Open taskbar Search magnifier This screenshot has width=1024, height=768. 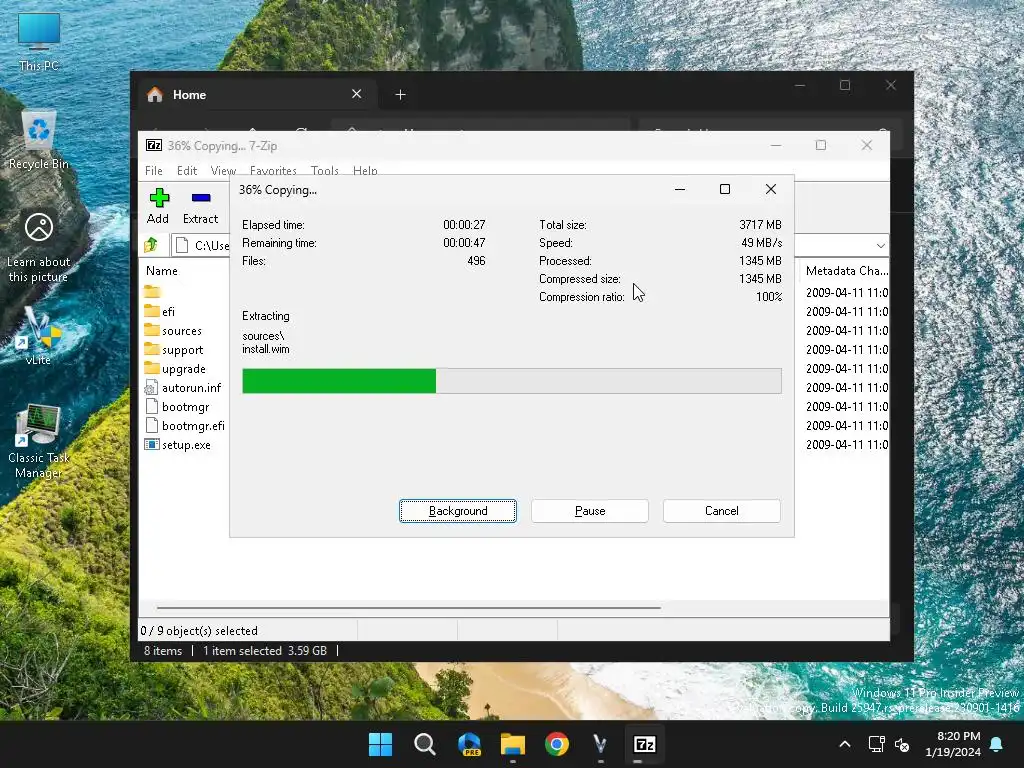click(424, 744)
